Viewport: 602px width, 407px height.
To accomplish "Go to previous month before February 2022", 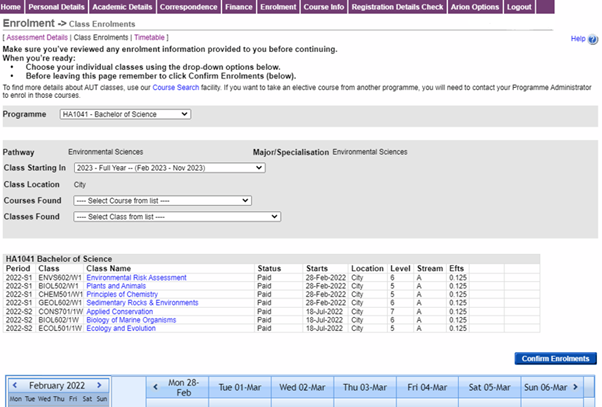I will click(13, 386).
